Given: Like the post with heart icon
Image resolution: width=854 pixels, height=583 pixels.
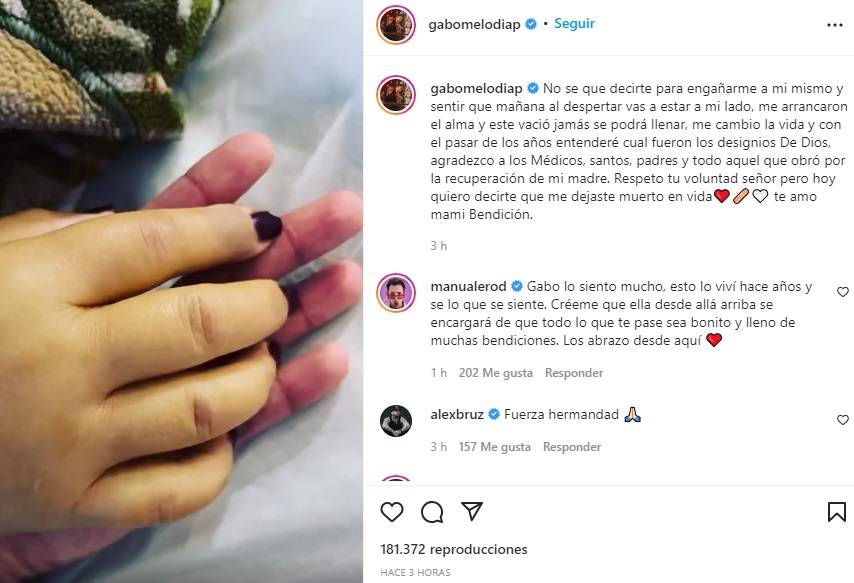Looking at the screenshot, I should (x=392, y=512).
